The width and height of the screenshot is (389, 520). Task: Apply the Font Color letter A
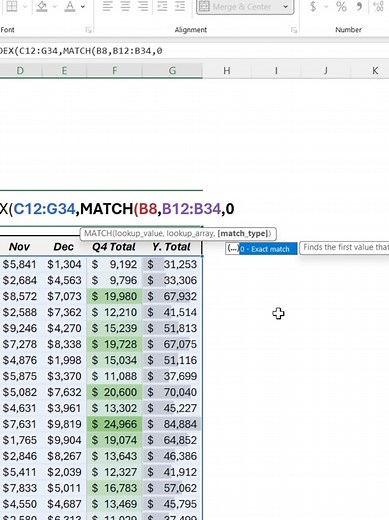point(70,6)
